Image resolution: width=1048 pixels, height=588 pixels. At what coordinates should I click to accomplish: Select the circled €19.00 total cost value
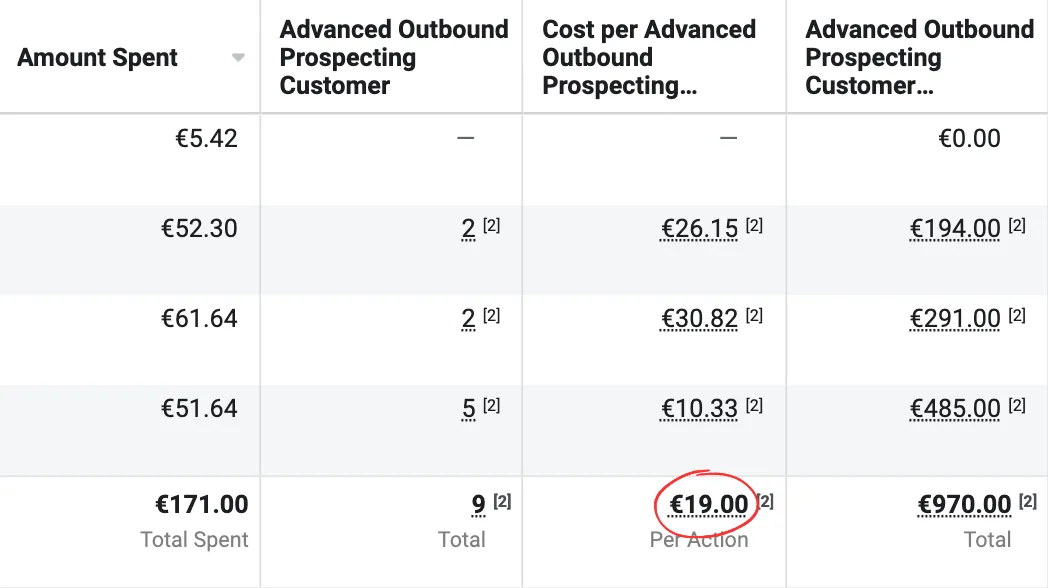tap(708, 505)
